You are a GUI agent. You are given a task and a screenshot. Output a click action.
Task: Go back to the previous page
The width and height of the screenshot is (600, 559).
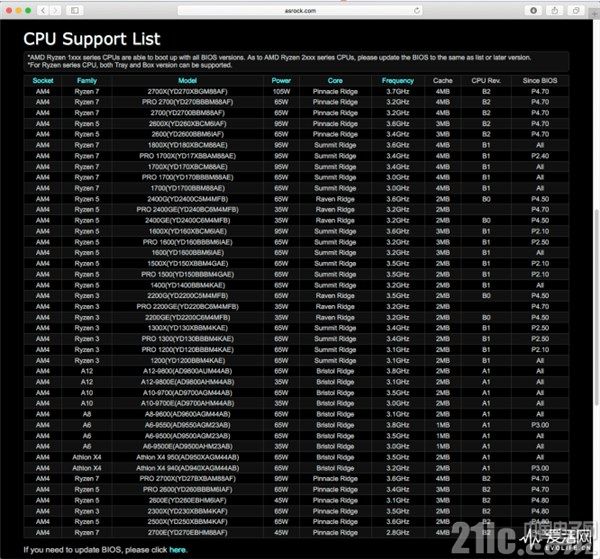[x=43, y=10]
